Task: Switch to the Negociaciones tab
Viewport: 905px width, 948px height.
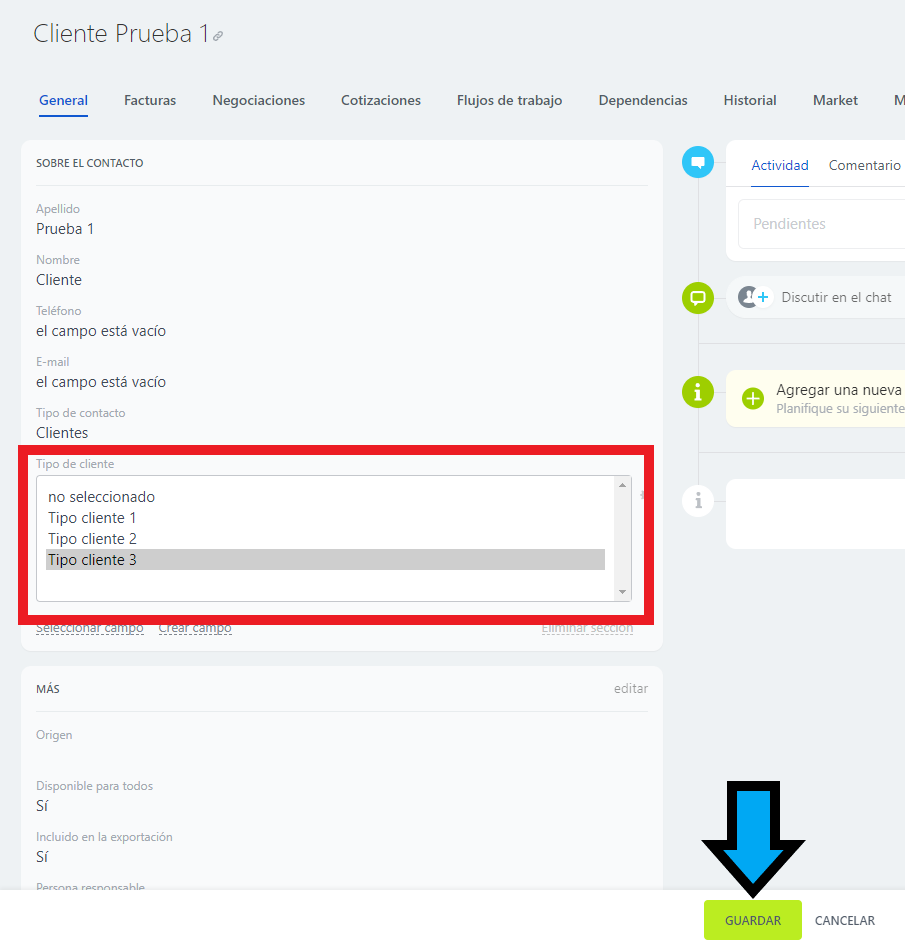Action: [258, 100]
